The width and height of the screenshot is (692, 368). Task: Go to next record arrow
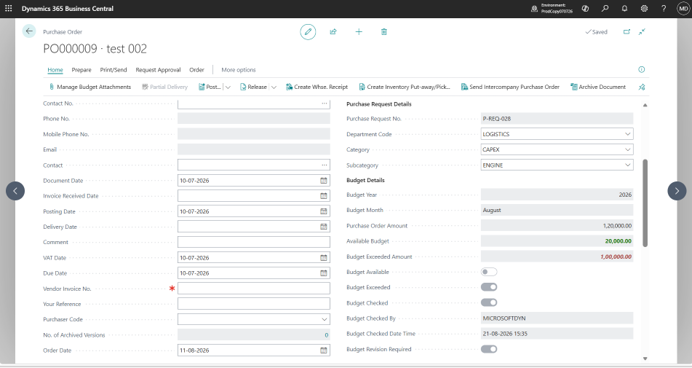(677, 191)
